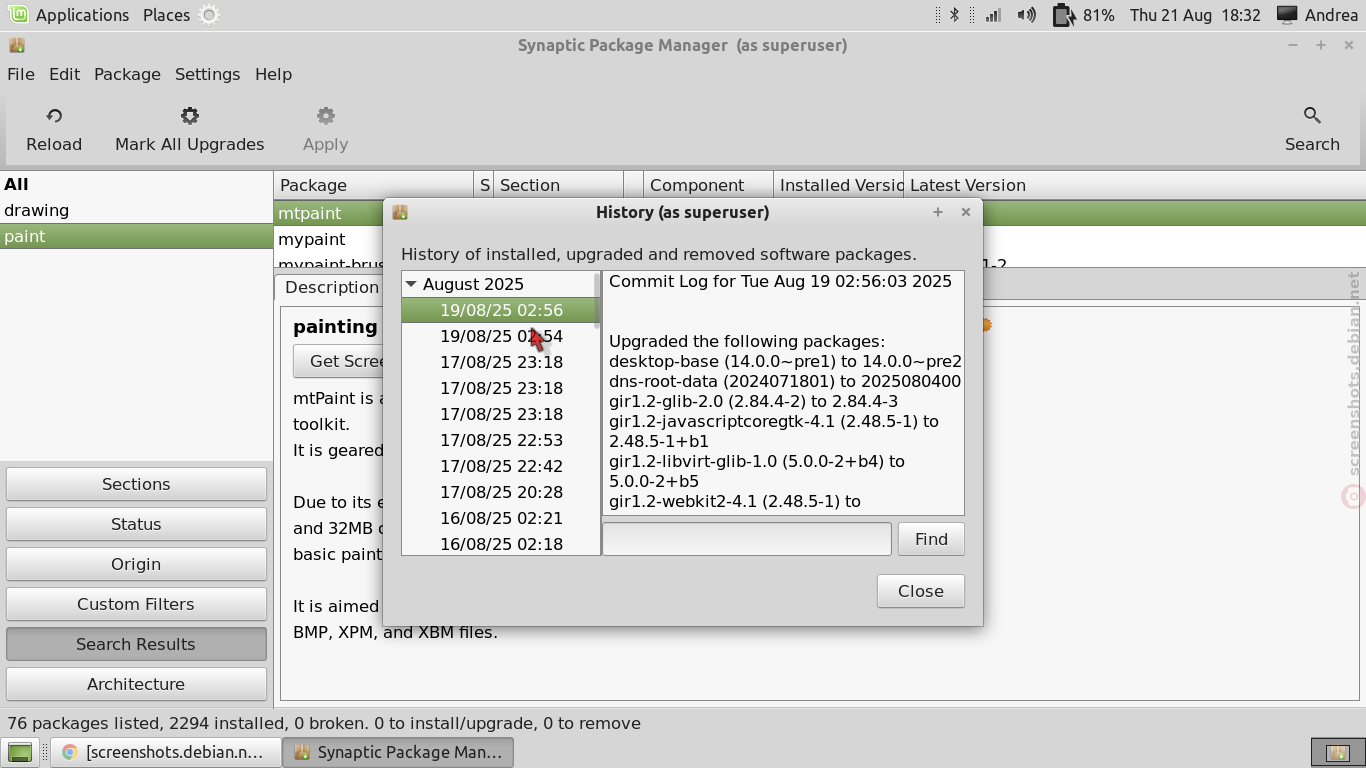This screenshot has height=768, width=1366.
Task: Click the Linux Mint Applications logo
Action: click(x=18, y=15)
